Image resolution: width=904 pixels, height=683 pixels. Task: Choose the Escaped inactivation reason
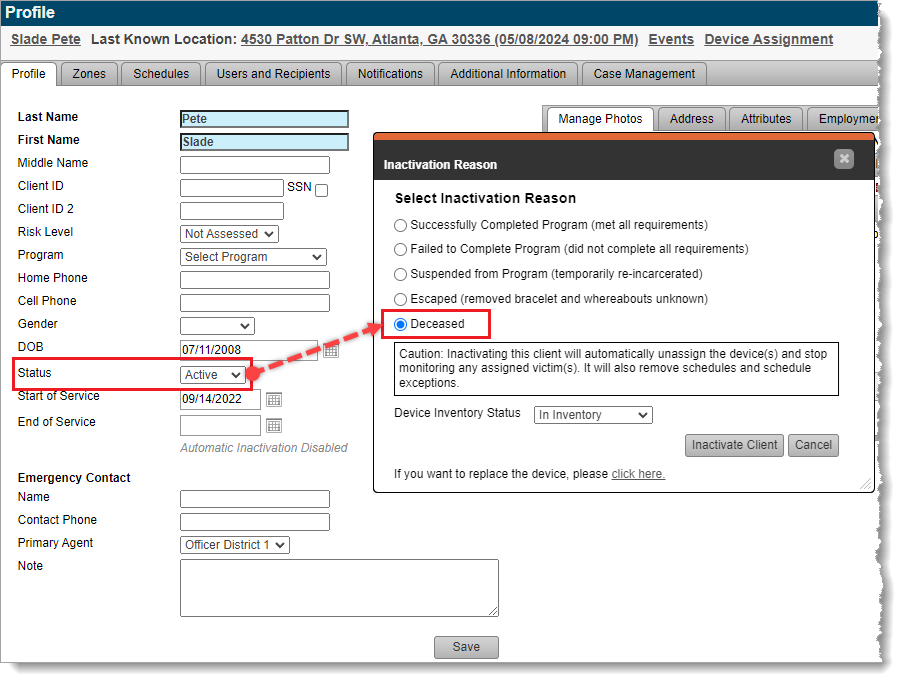[401, 299]
